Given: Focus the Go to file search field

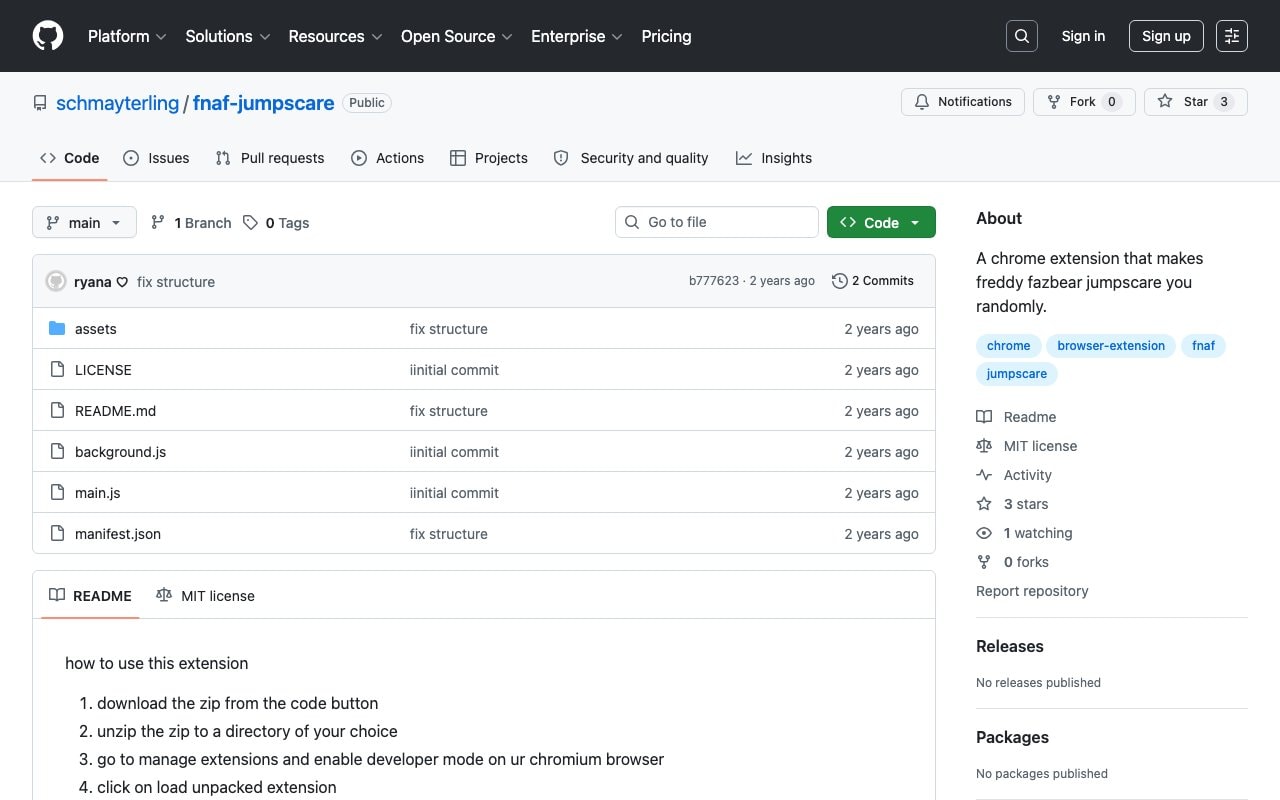Looking at the screenshot, I should coord(717,222).
